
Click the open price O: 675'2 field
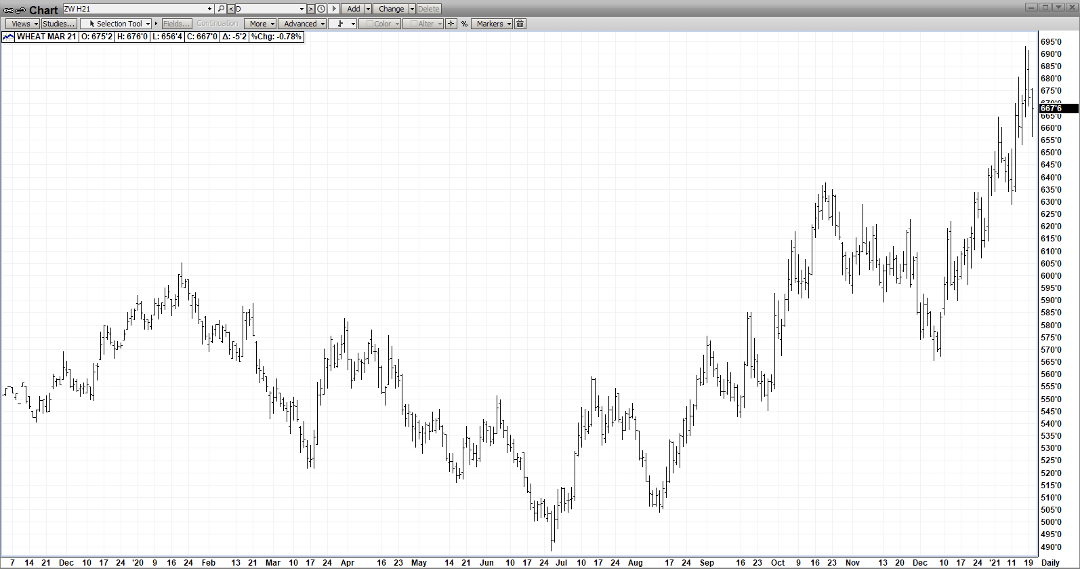pyautogui.click(x=96, y=36)
